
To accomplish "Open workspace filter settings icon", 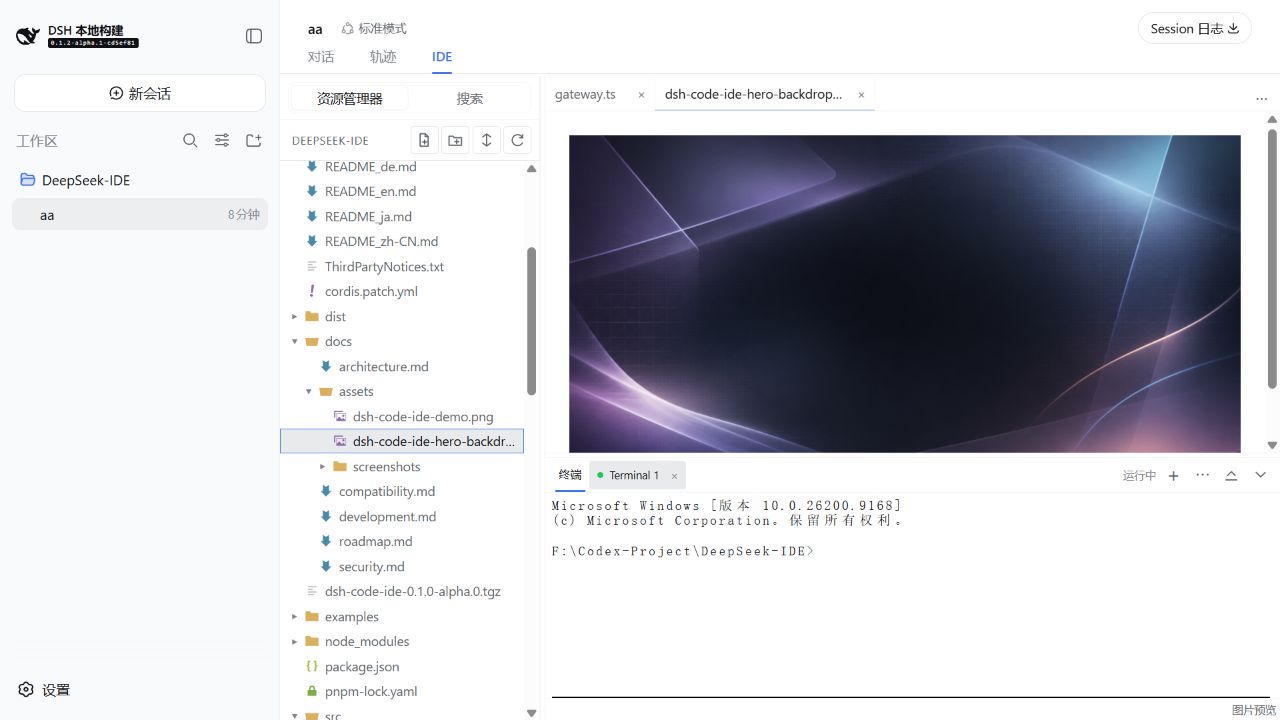I will coord(222,141).
